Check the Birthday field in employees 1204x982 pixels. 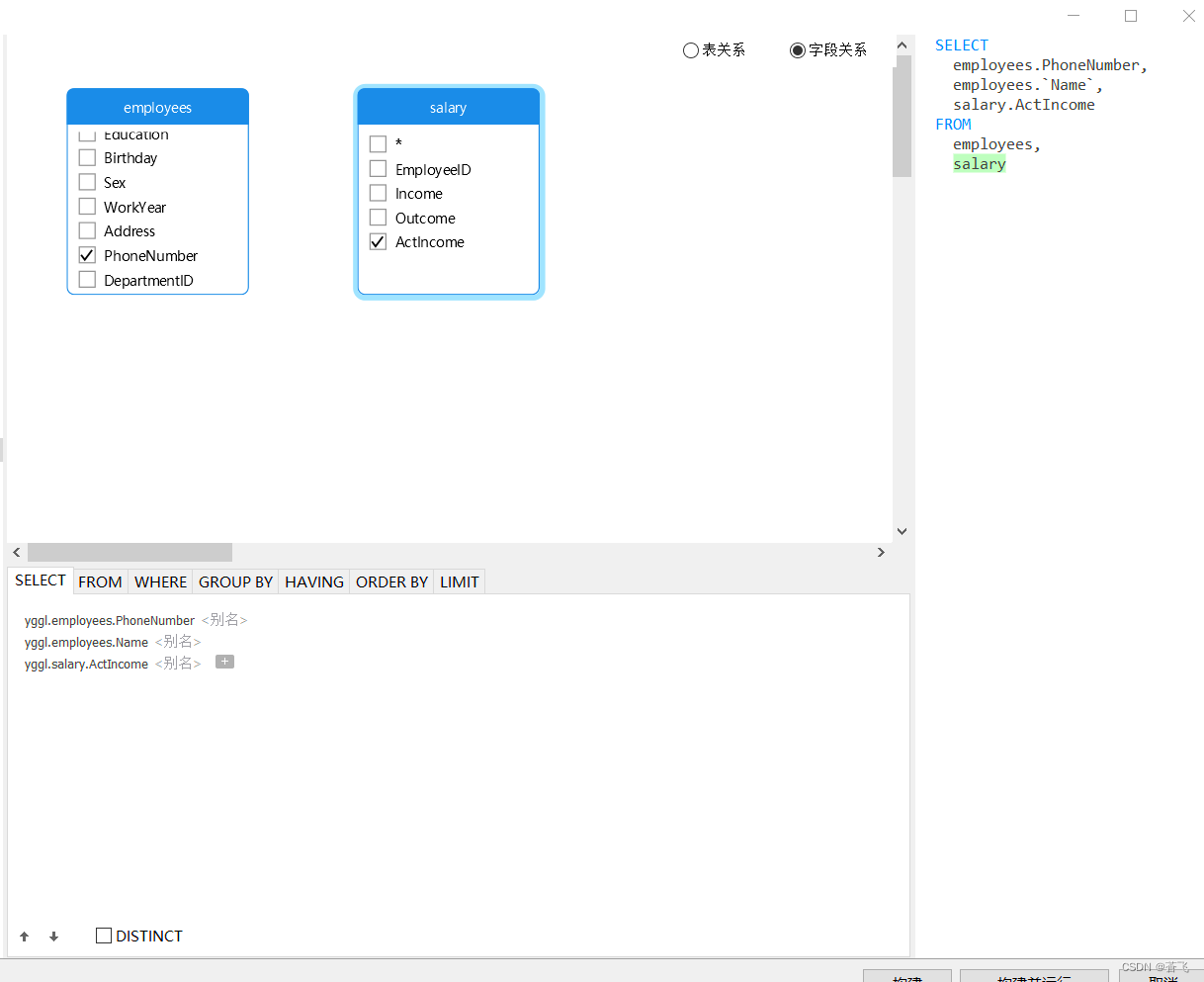point(87,157)
